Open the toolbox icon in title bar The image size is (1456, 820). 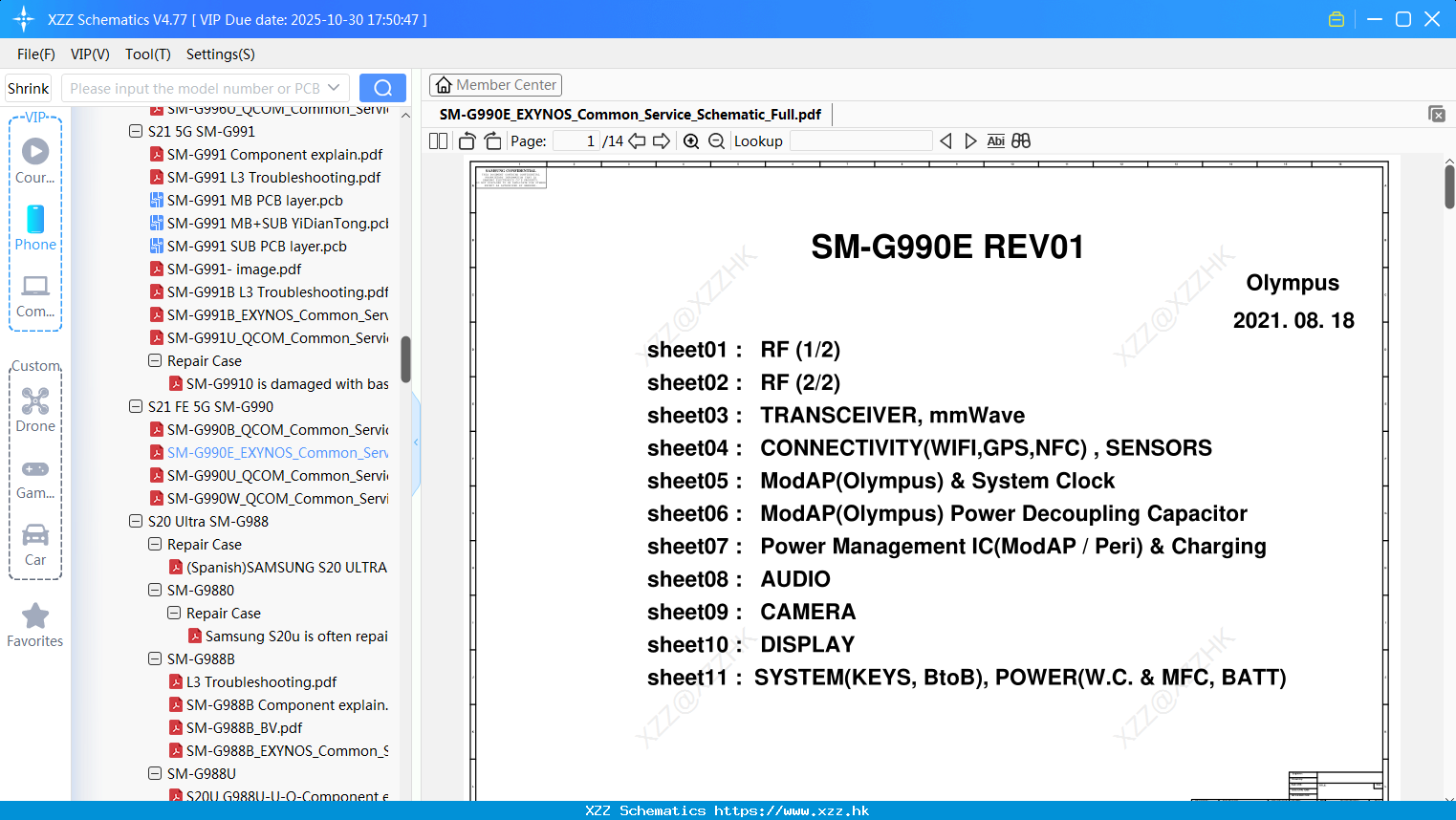point(1336,19)
